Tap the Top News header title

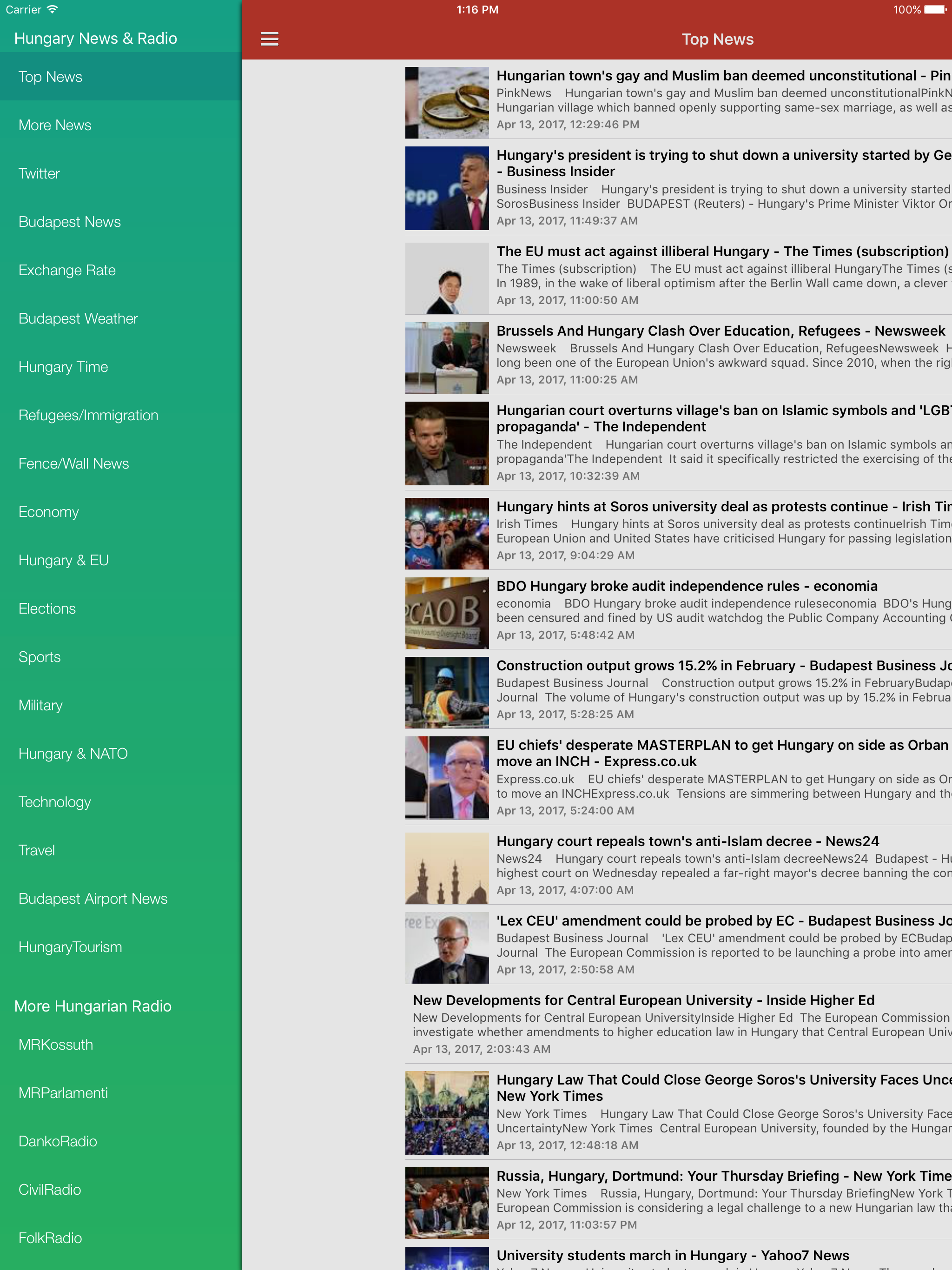pyautogui.click(x=717, y=39)
